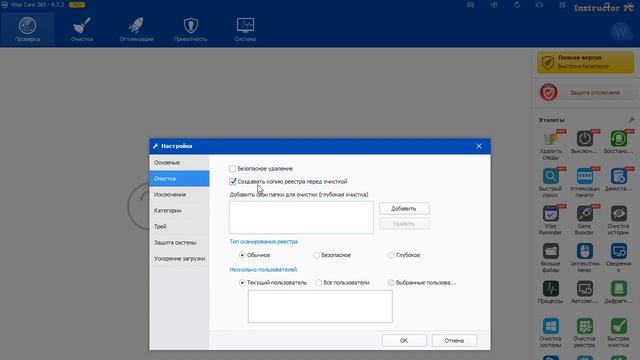This screenshot has width=640, height=360.
Task: Launch the Game Booster utility
Action: [x=584, y=220]
